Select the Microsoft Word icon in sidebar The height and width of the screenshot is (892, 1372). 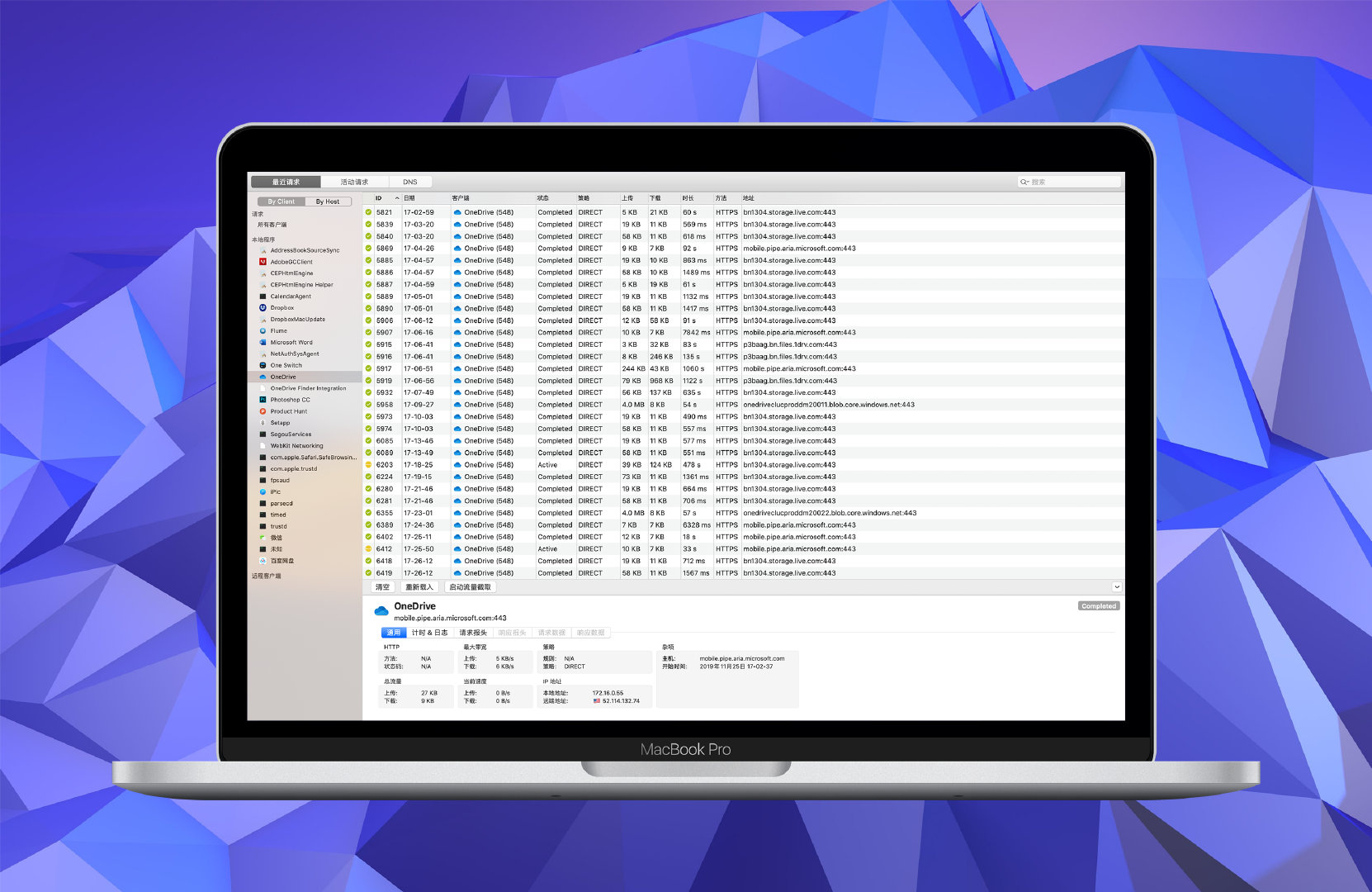click(x=263, y=343)
